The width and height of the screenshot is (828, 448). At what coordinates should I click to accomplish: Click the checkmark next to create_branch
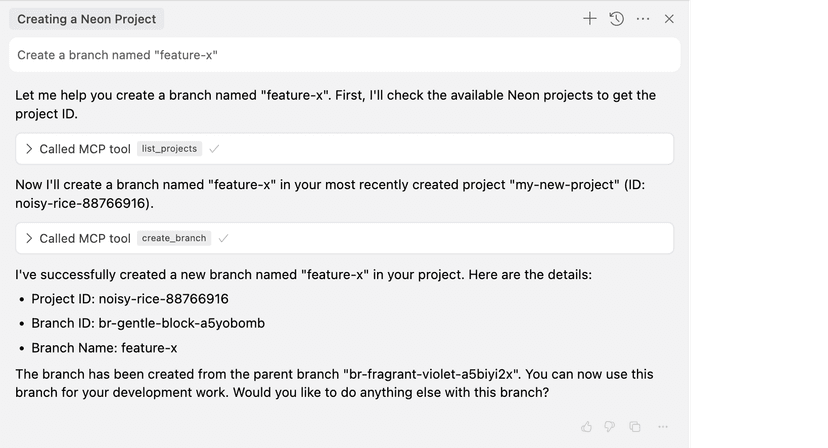[x=223, y=238]
